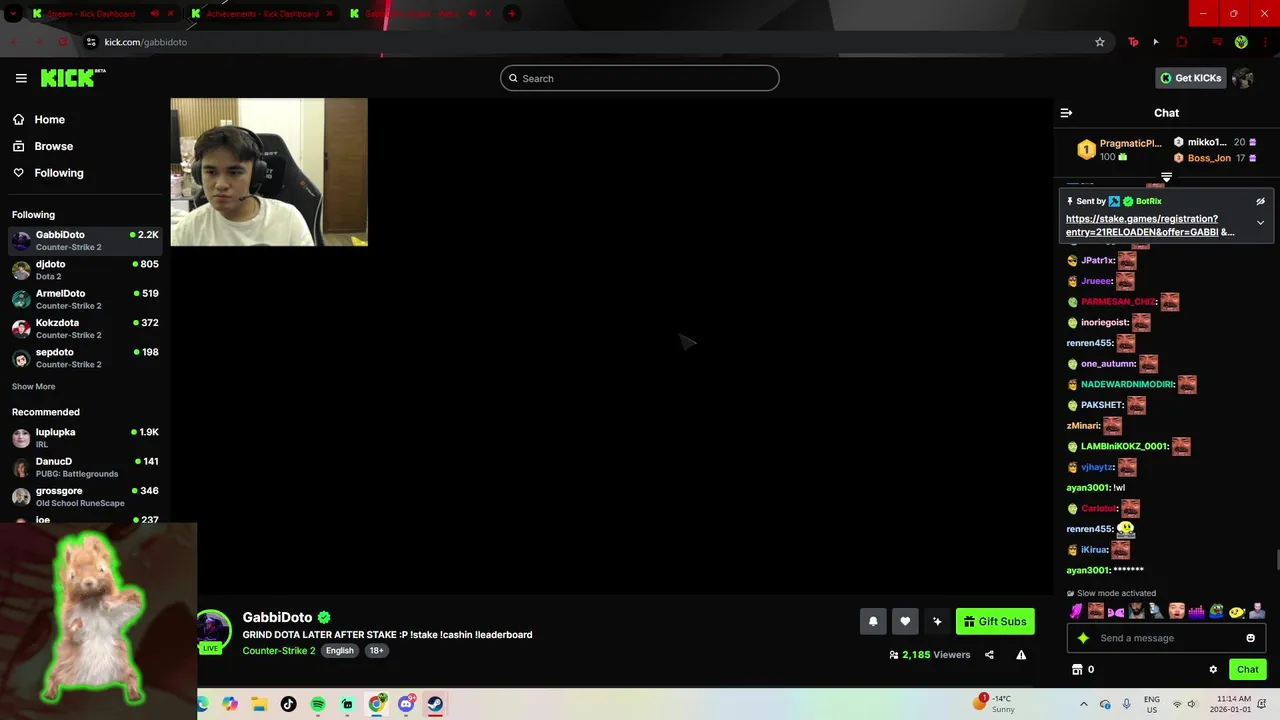This screenshot has height=720, width=1280.
Task: Click the green Chat send button
Action: pyautogui.click(x=1247, y=669)
